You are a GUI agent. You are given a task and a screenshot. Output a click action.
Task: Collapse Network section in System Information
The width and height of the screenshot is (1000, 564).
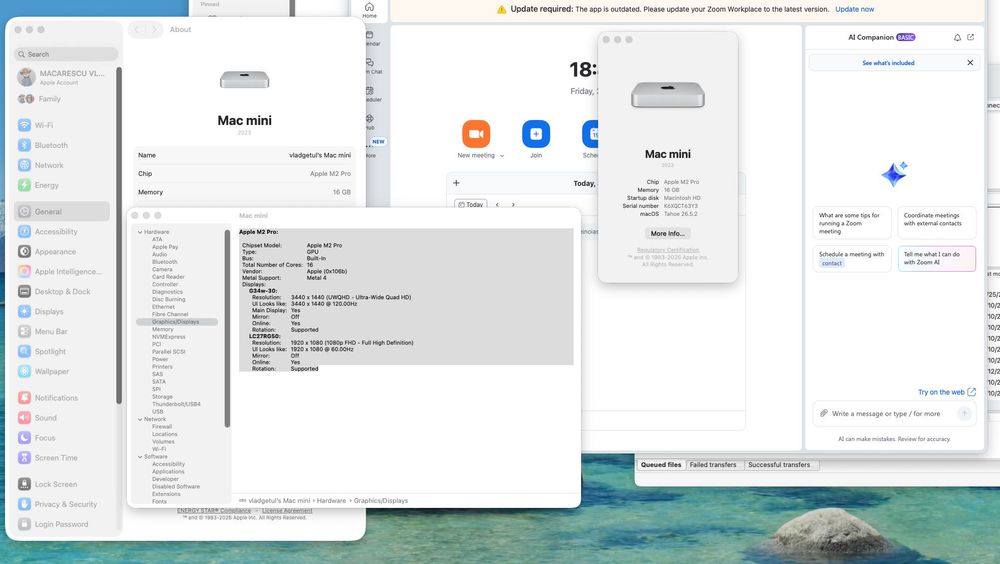pyautogui.click(x=140, y=419)
